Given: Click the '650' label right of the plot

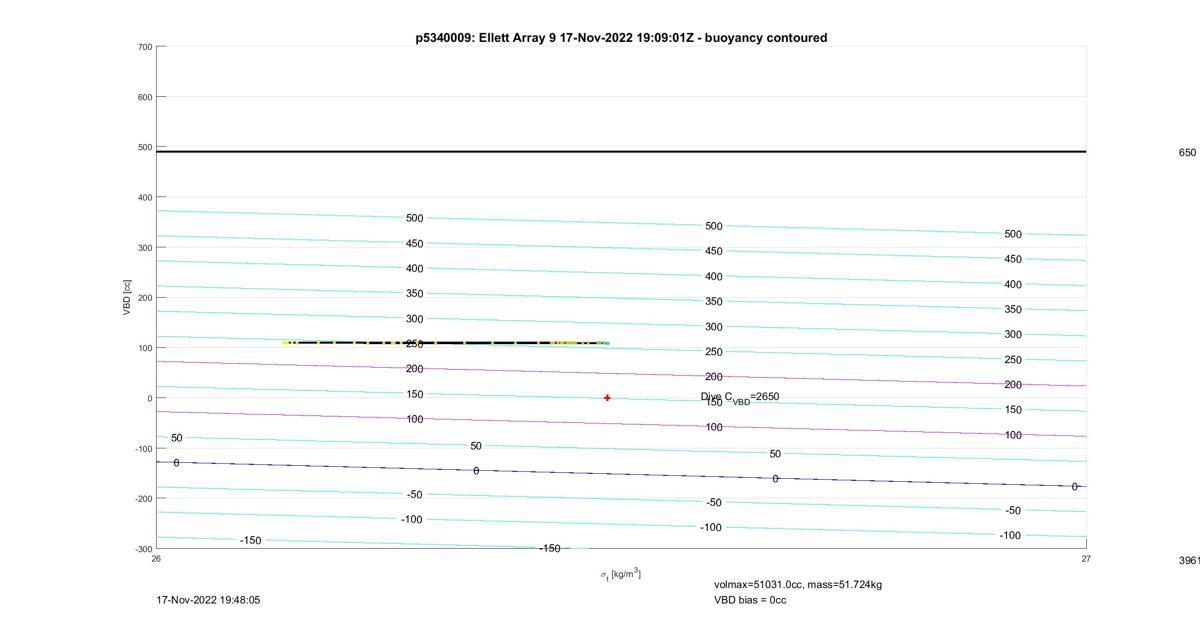Looking at the screenshot, I should pos(1187,153).
